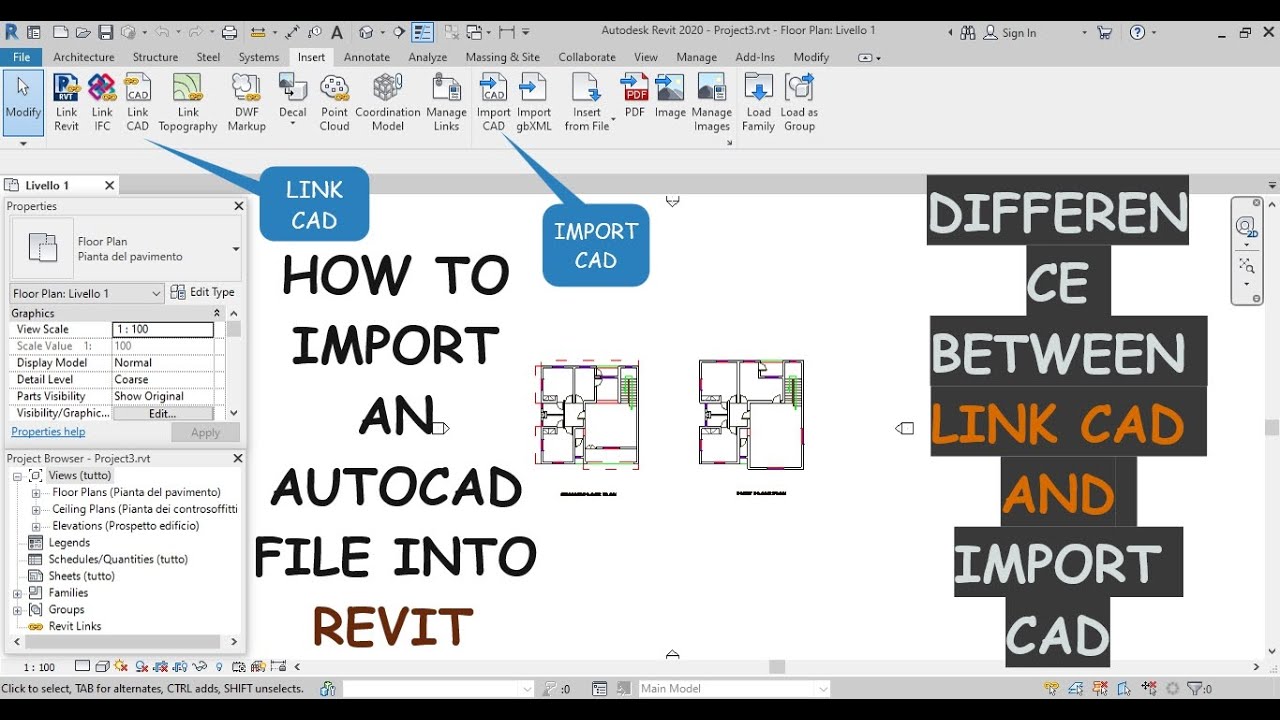
Task: Click the search binoculars icon in title bar
Action: click(967, 33)
